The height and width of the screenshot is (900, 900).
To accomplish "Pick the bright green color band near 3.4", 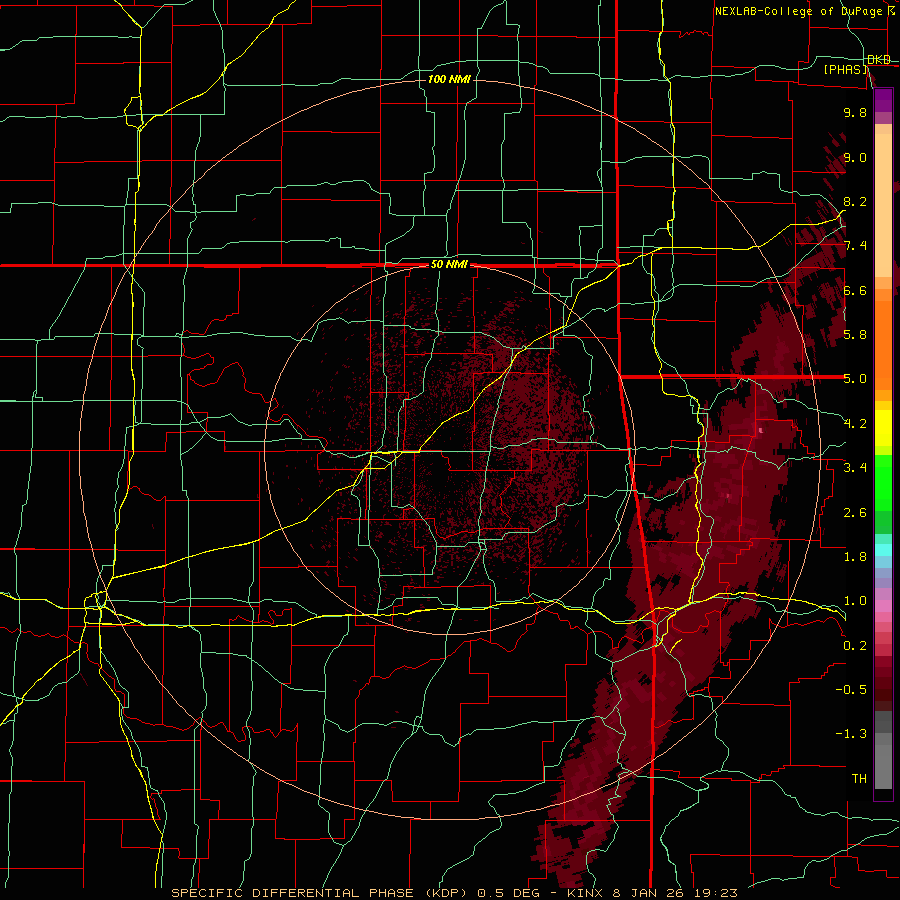I will click(x=883, y=483).
